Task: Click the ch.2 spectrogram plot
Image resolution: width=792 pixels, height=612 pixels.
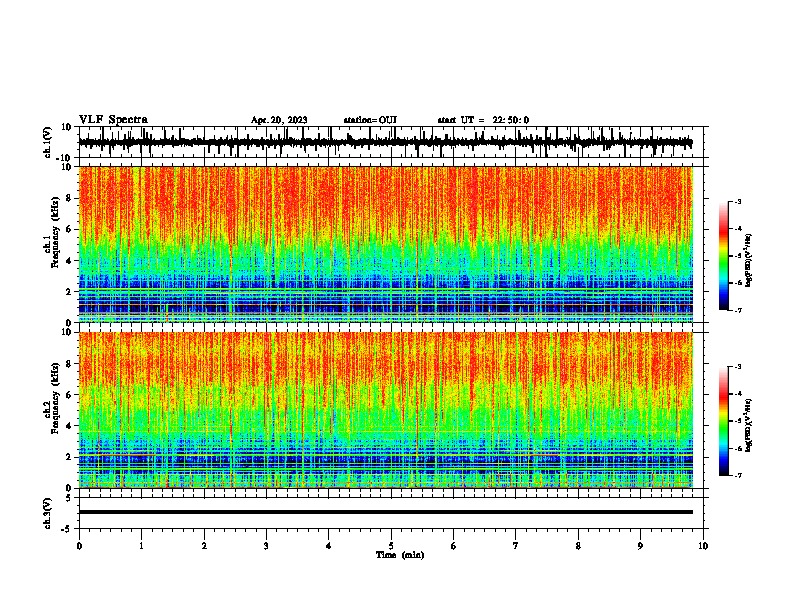Action: pos(386,410)
